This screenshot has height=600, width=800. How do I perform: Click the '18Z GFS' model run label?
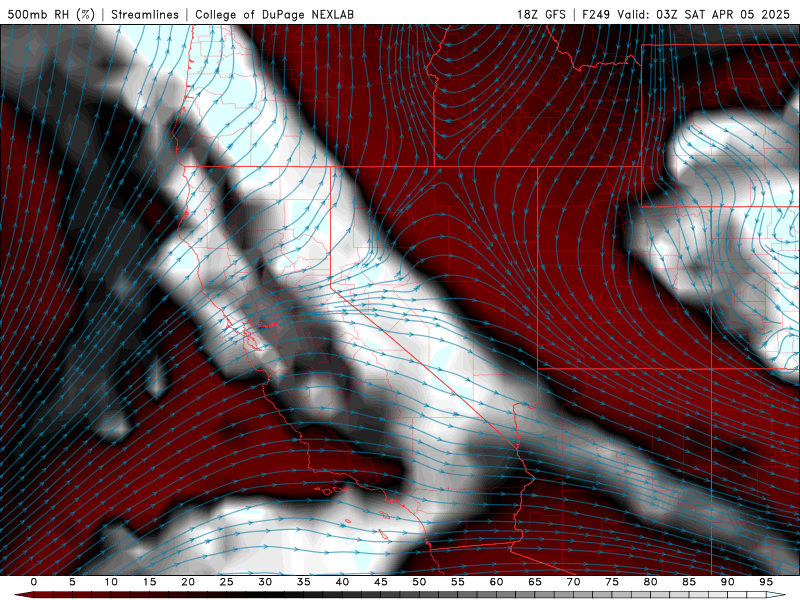[541, 14]
